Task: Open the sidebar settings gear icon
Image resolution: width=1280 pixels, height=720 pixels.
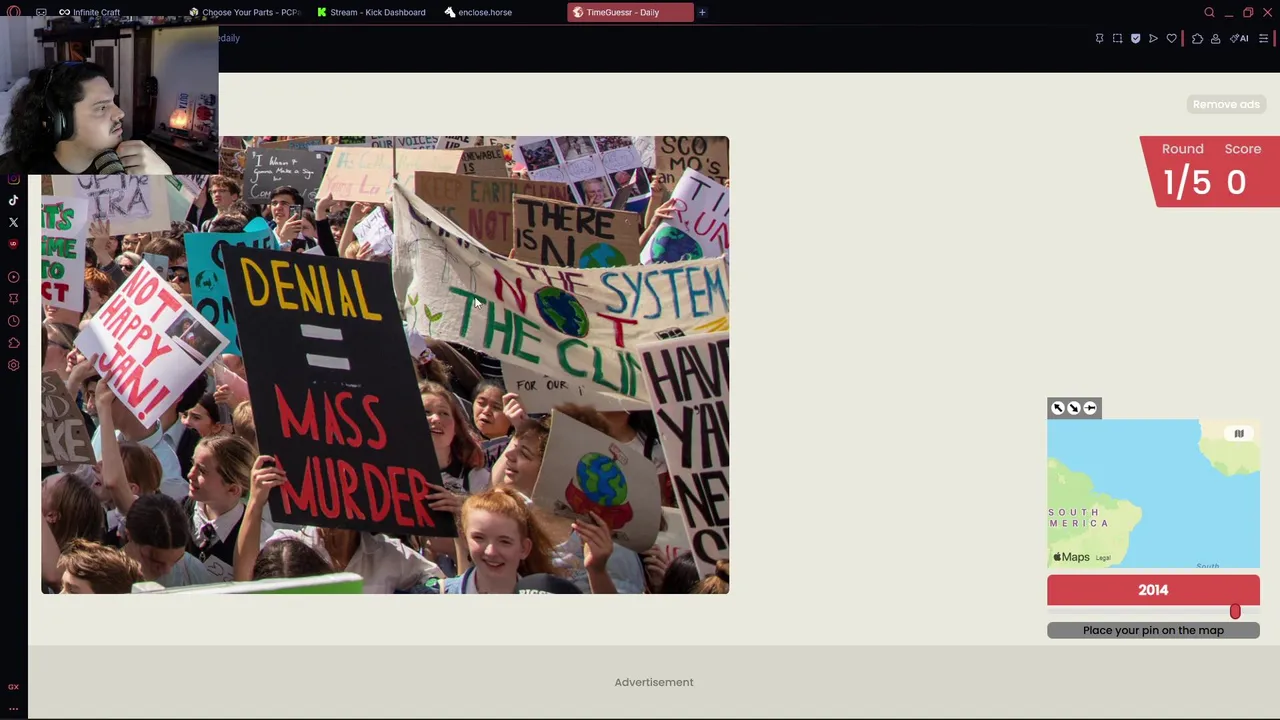Action: coord(13,365)
